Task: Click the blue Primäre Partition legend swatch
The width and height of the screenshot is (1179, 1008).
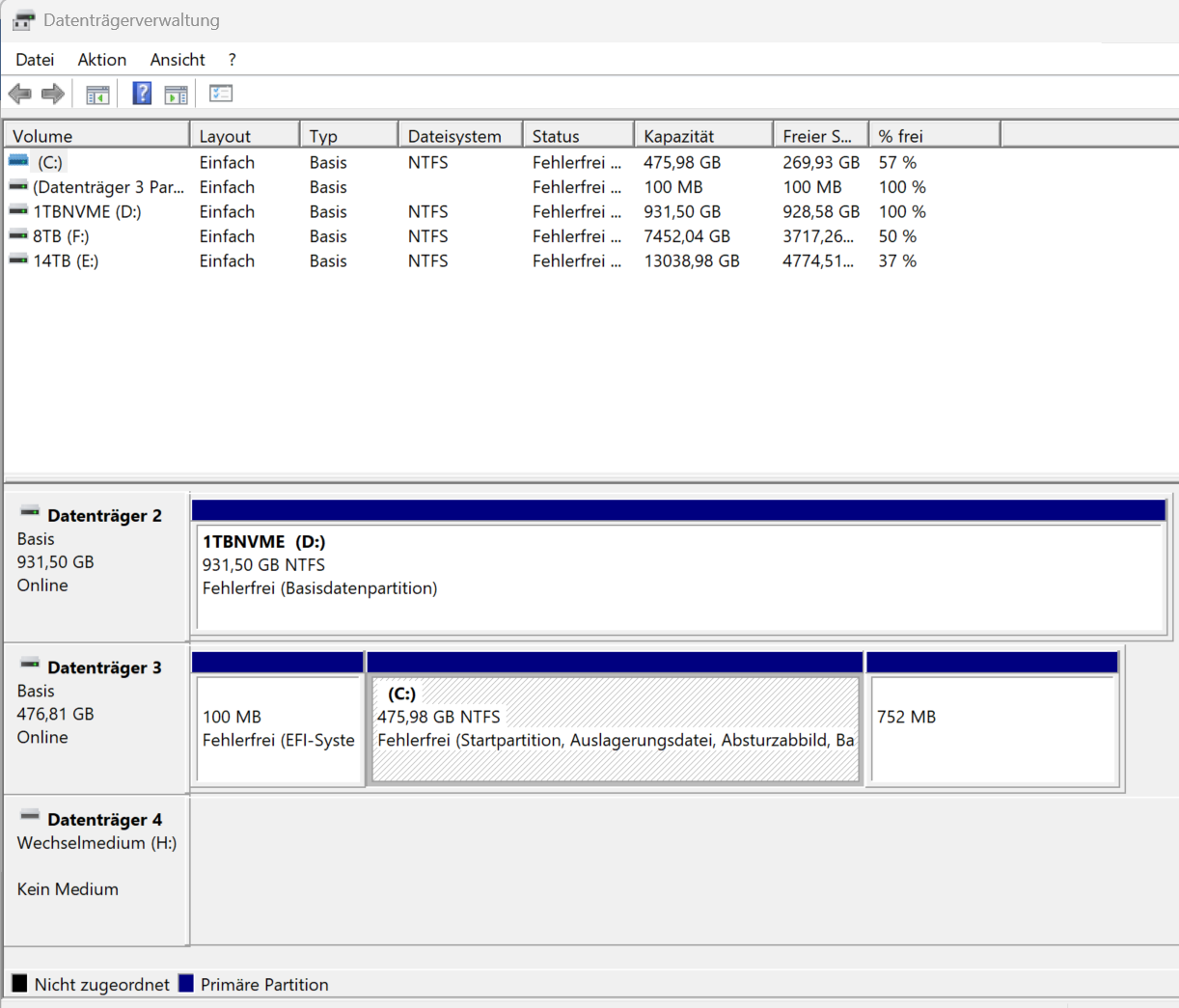Action: point(186,984)
